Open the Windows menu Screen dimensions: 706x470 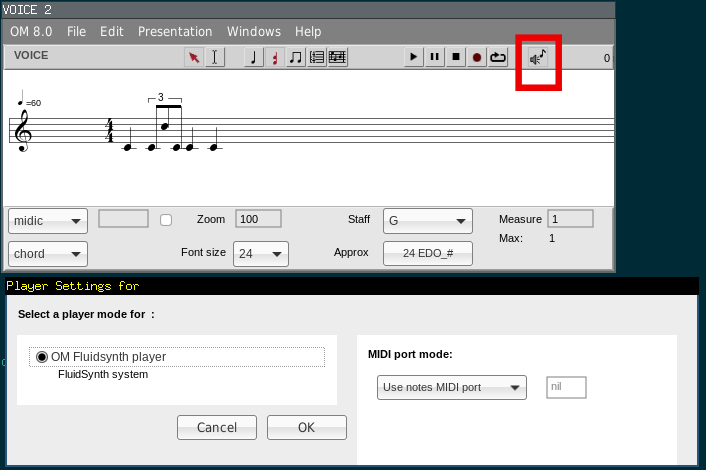tap(254, 32)
